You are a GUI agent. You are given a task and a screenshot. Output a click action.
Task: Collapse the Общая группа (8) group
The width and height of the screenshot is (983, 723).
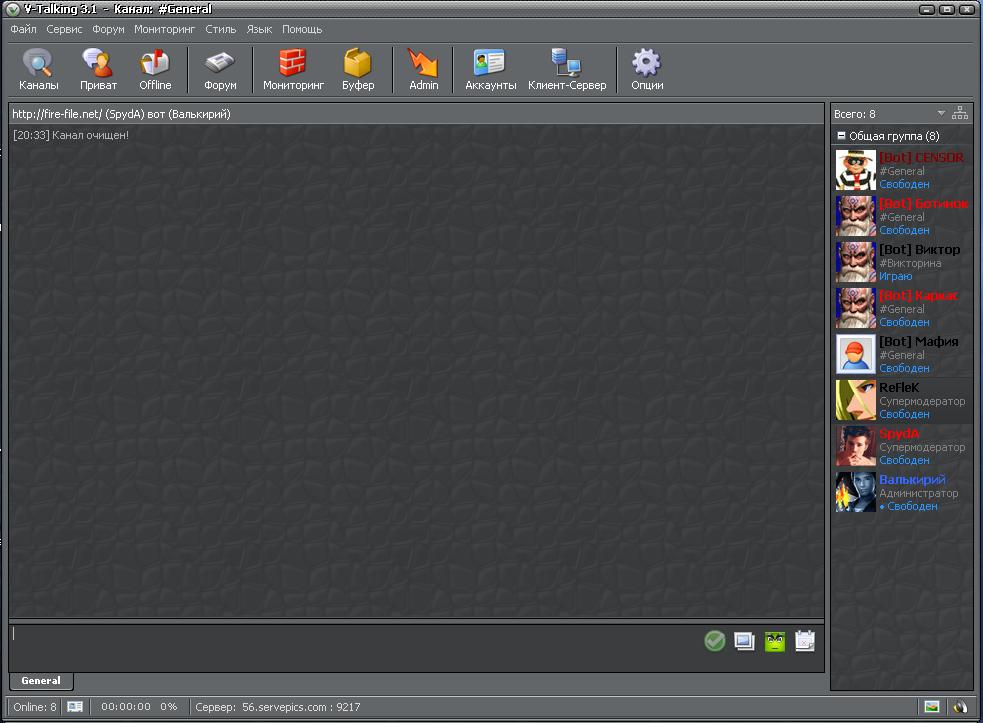[x=841, y=135]
